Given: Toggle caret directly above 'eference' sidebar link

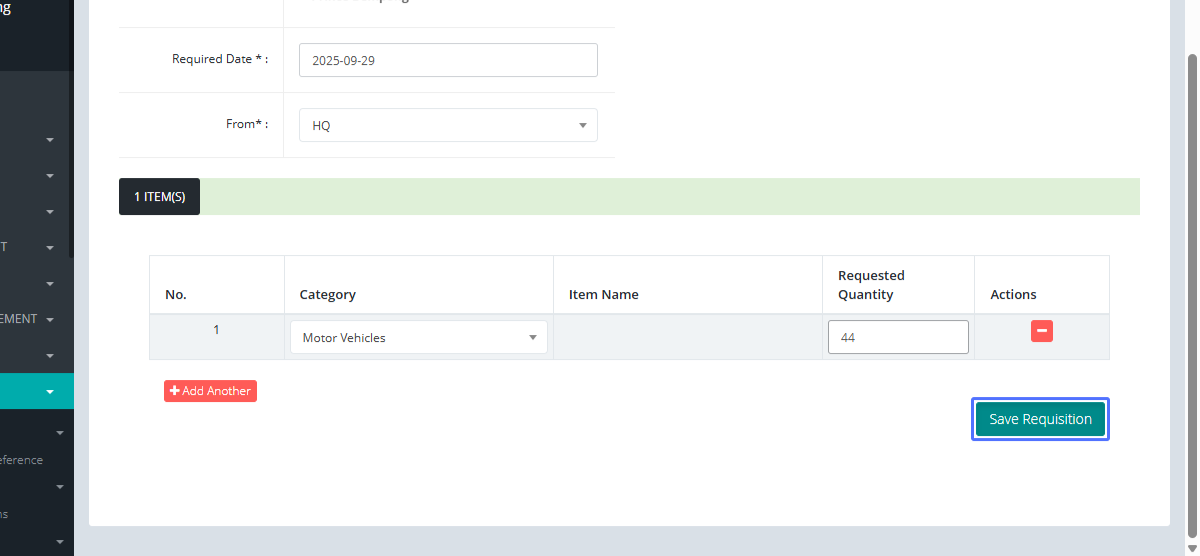Looking at the screenshot, I should 60,433.
